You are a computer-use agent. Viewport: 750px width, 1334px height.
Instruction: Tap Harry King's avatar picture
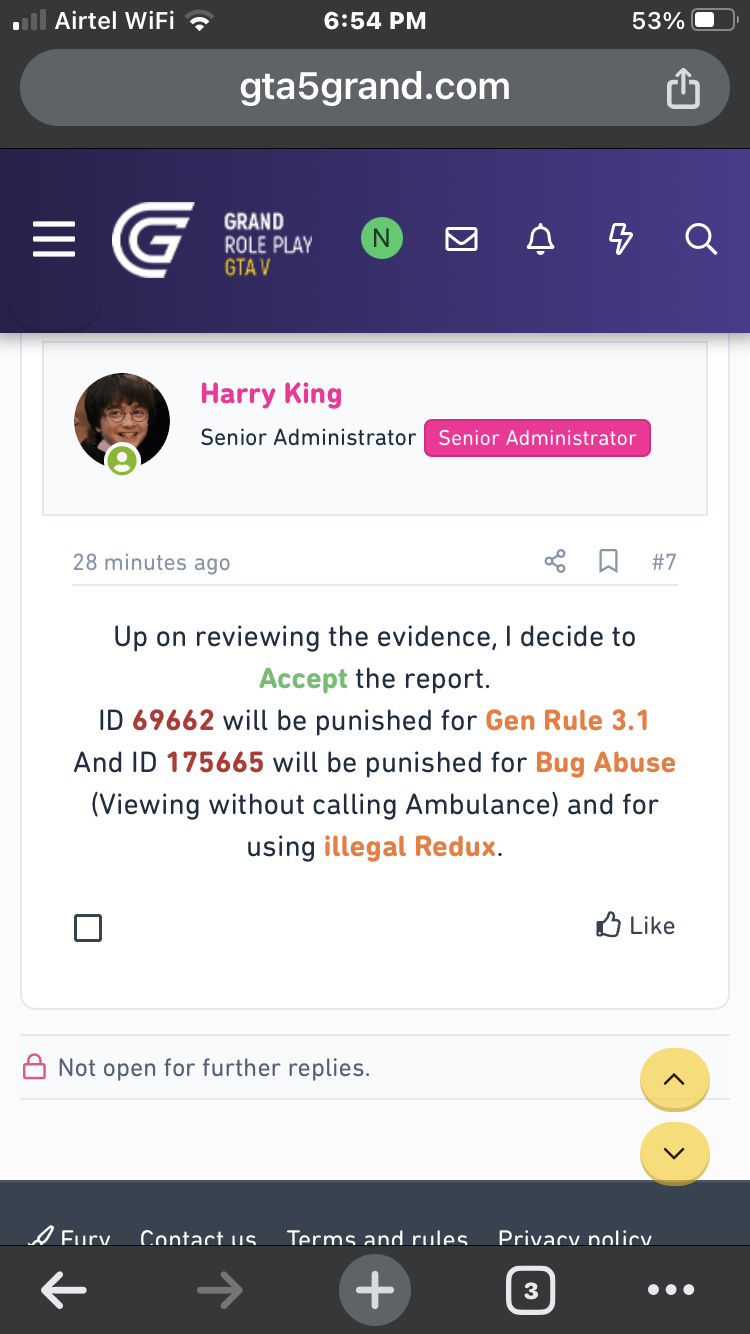click(x=122, y=422)
